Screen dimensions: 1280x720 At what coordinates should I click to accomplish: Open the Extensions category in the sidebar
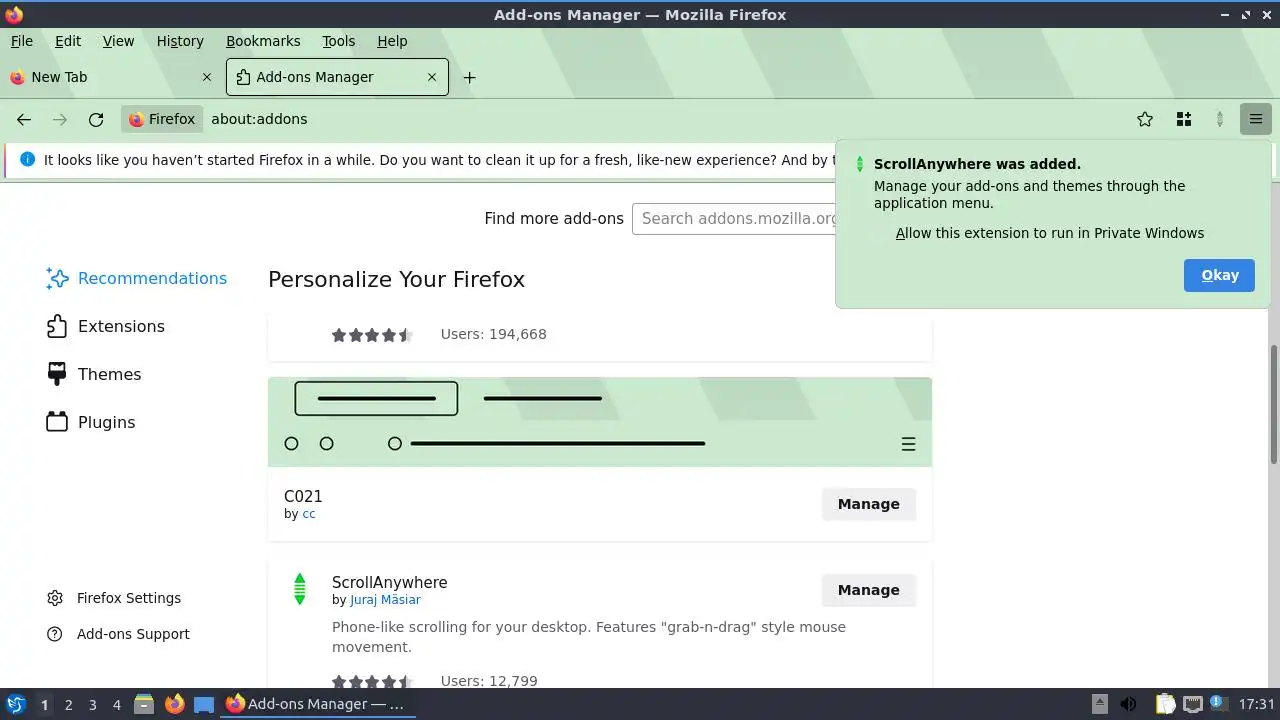point(105,327)
